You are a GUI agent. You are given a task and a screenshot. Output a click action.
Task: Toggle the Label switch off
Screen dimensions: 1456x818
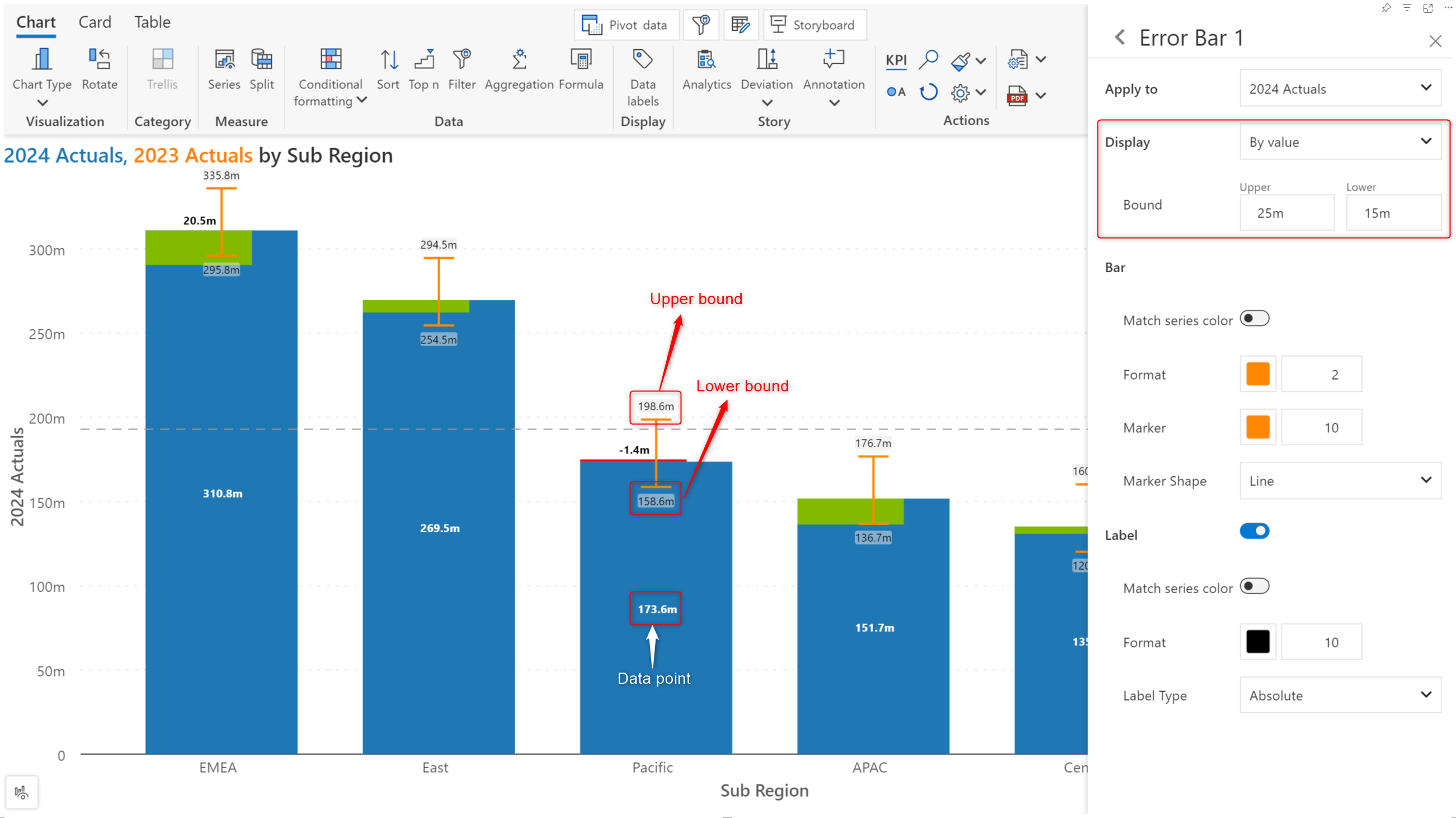point(1254,531)
